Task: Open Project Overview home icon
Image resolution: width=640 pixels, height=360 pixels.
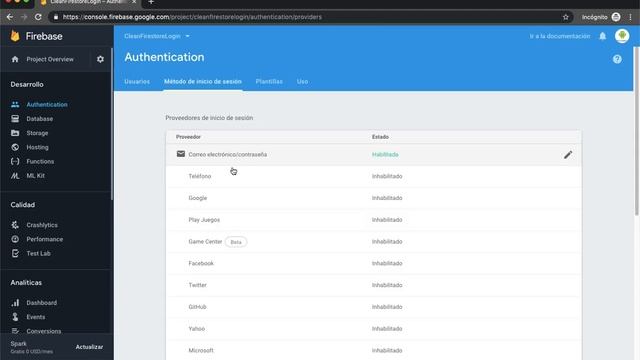Action: tap(15, 59)
